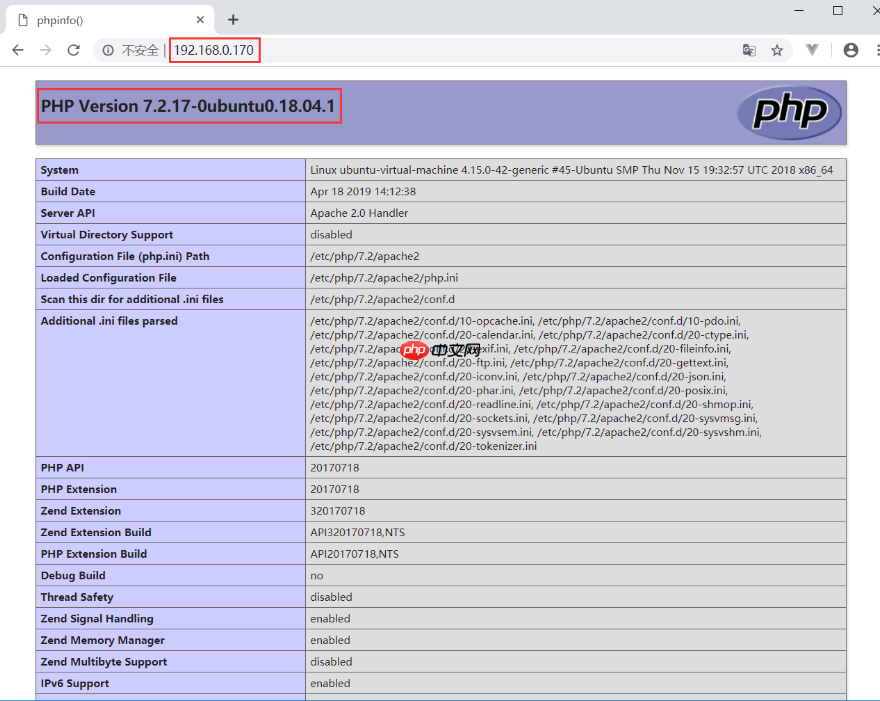Viewport: 880px width, 701px height.
Task: Click the Linux ubuntu-virtual-machine system value
Action: pyautogui.click(x=572, y=170)
